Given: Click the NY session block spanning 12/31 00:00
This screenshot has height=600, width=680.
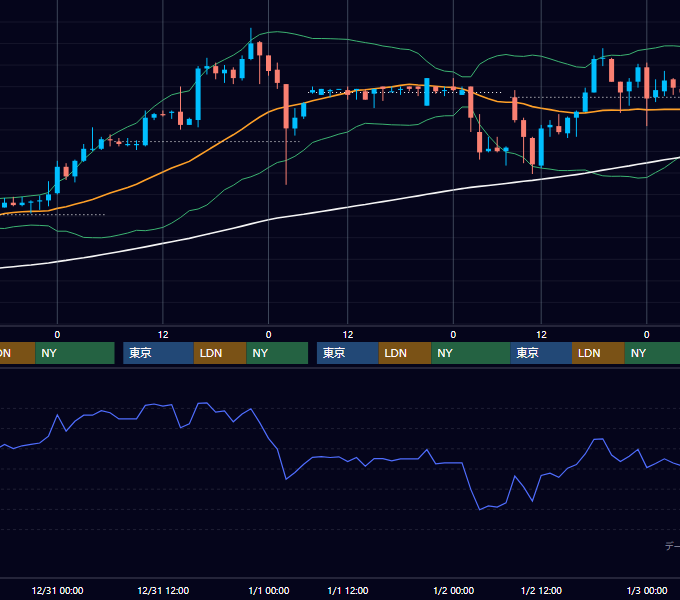Looking at the screenshot, I should (x=75, y=353).
